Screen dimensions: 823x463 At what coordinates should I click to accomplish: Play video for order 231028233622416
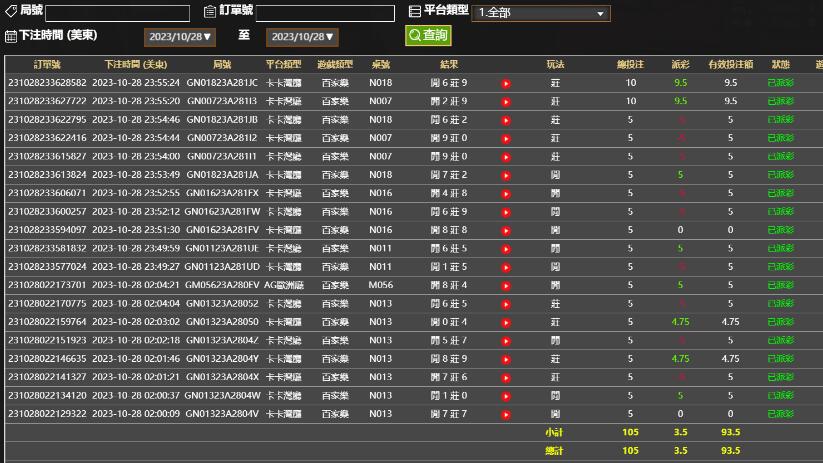(505, 139)
